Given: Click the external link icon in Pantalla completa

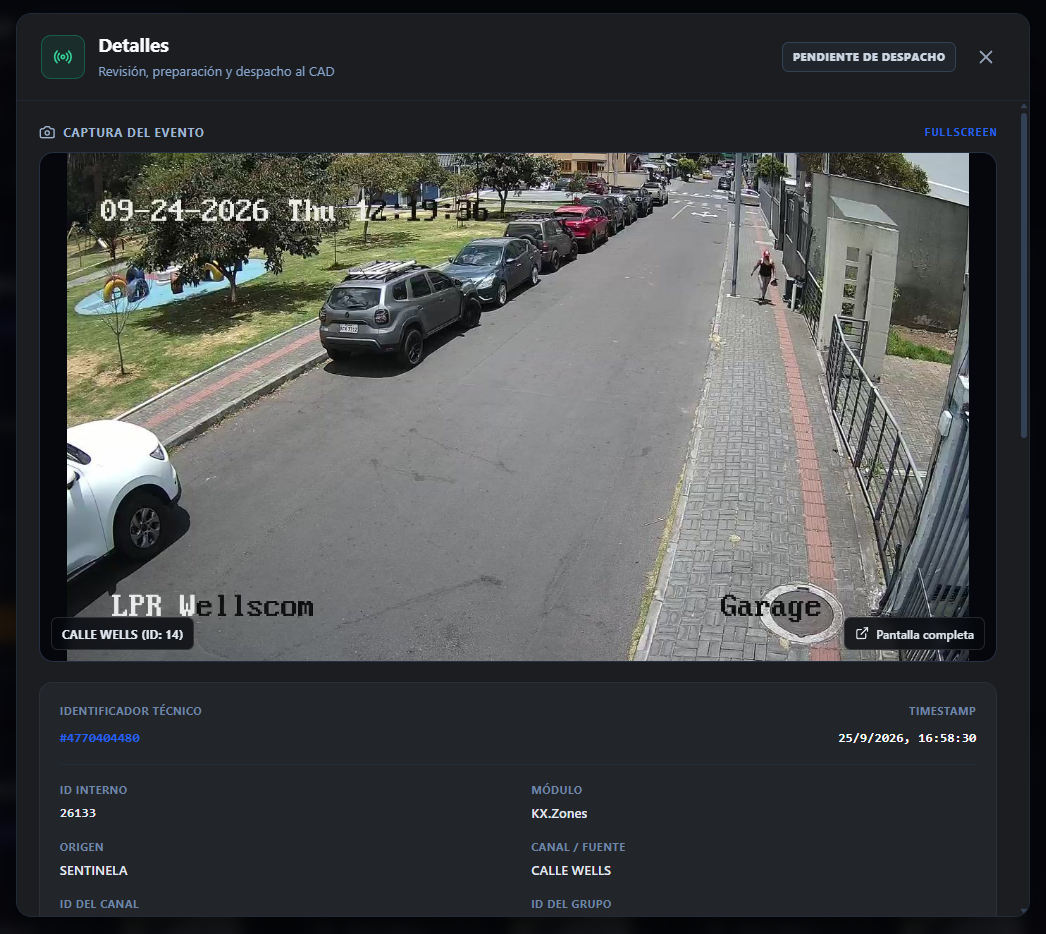Looking at the screenshot, I should pyautogui.click(x=862, y=634).
